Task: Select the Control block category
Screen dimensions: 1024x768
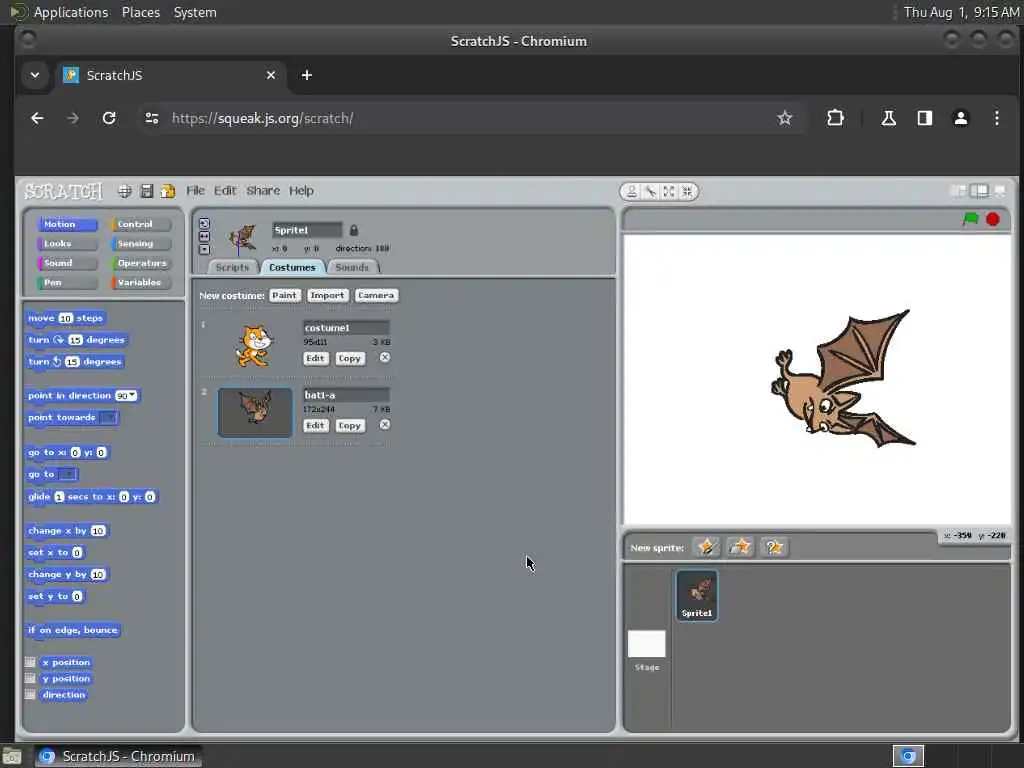Action: tap(141, 224)
